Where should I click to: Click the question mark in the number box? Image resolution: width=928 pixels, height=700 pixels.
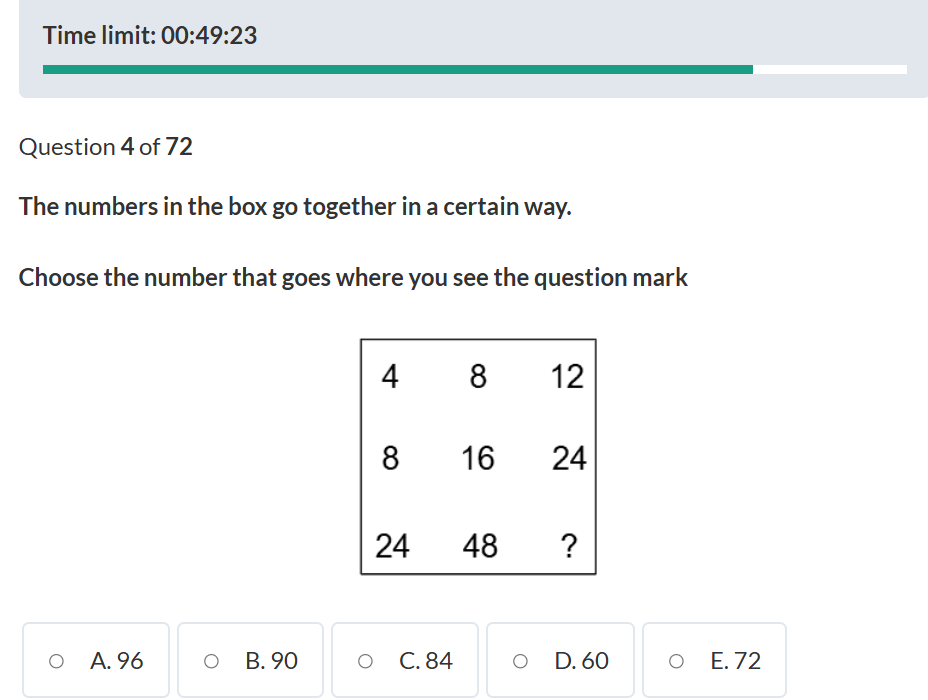tap(569, 545)
